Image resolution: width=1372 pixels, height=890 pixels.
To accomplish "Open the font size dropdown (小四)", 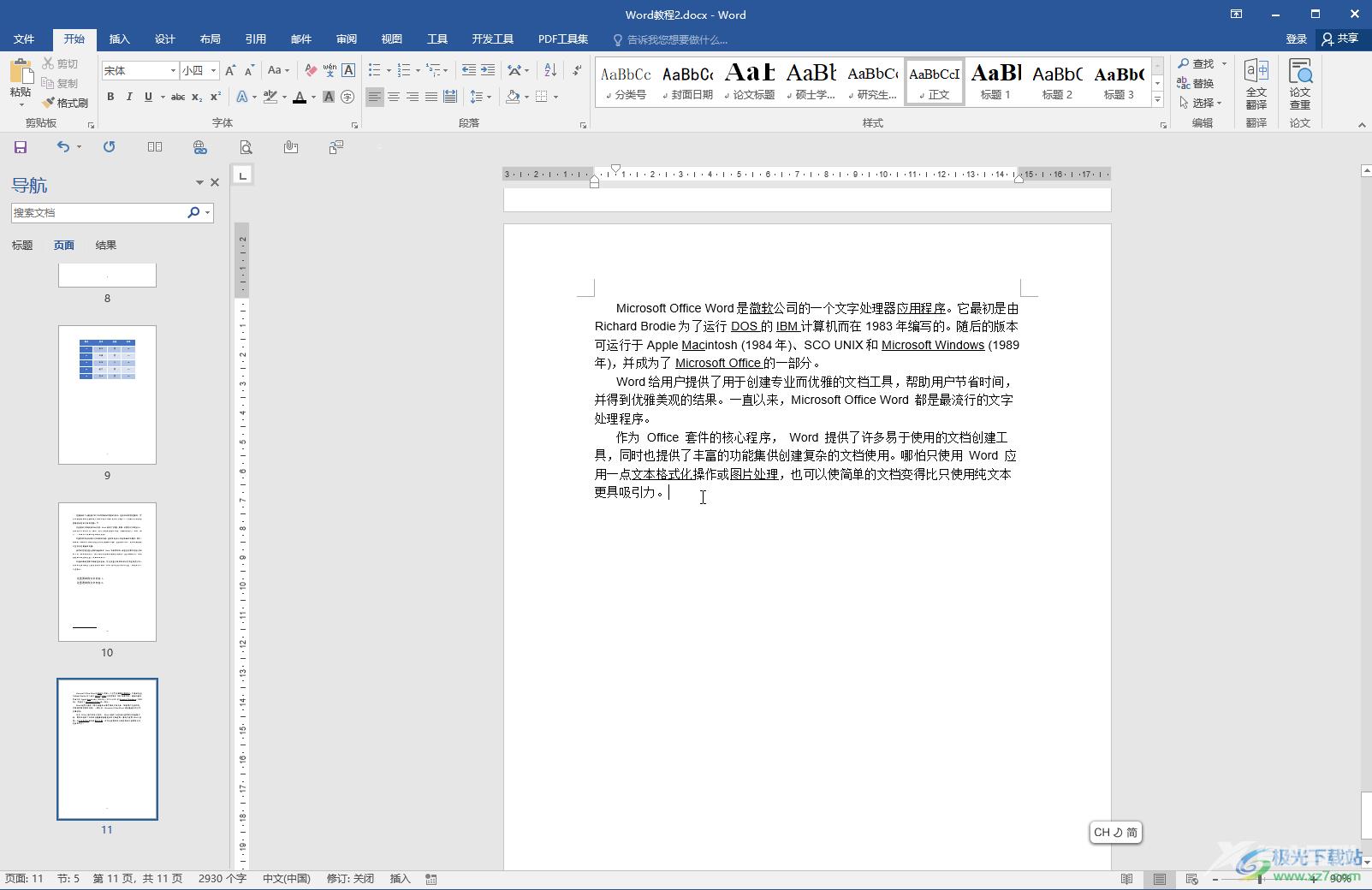I will pos(213,70).
